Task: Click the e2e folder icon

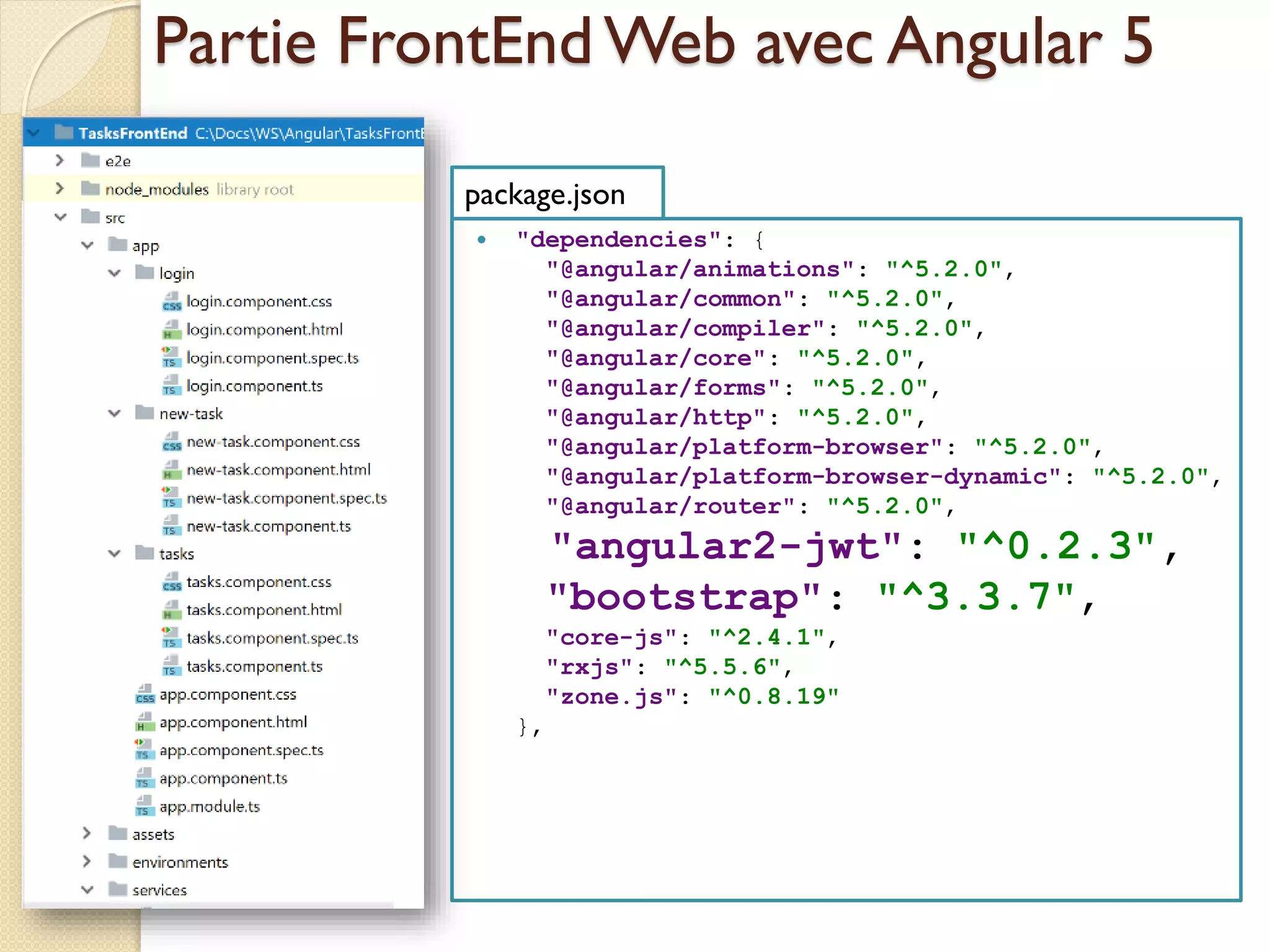Action: coord(91,161)
